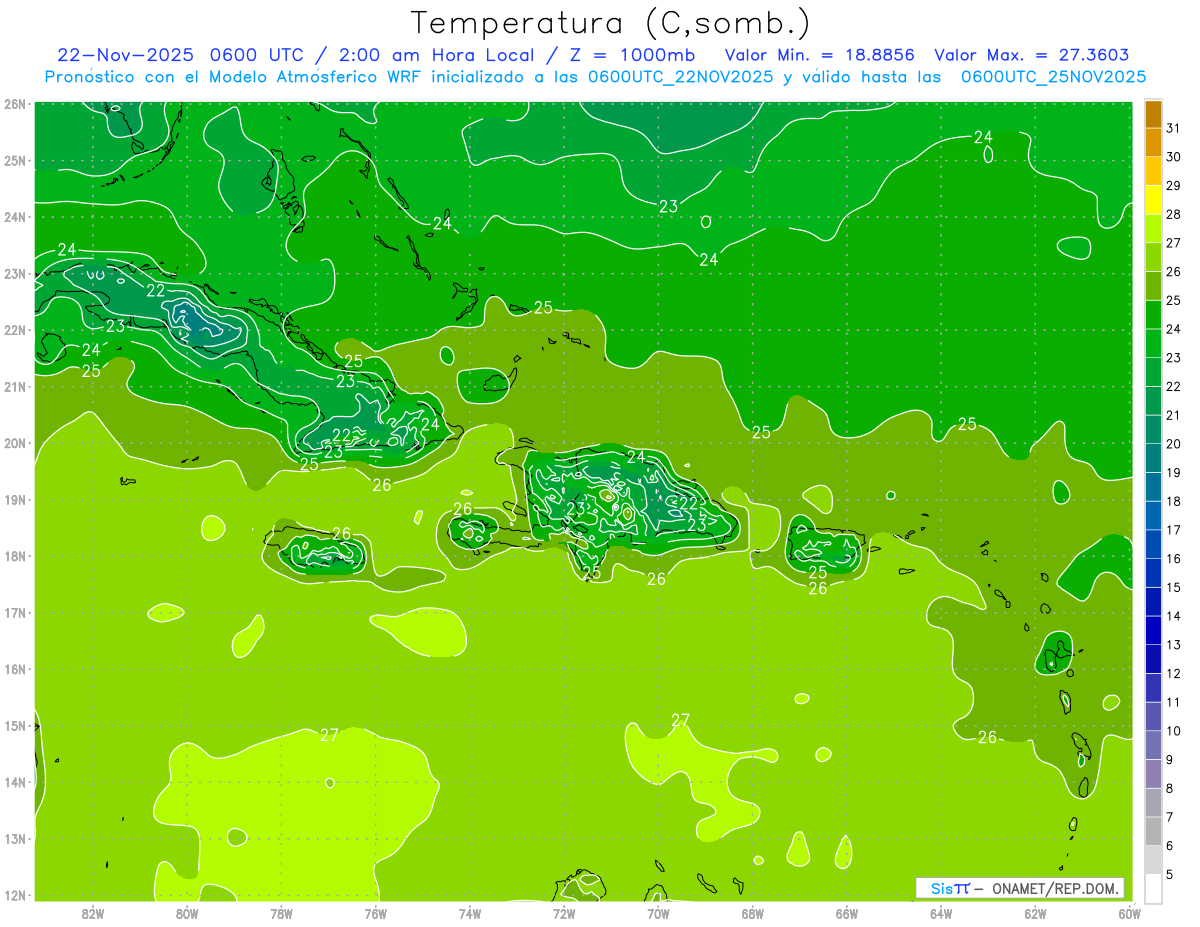Click the legend scale label 31
1200x927 pixels.
tap(1173, 128)
